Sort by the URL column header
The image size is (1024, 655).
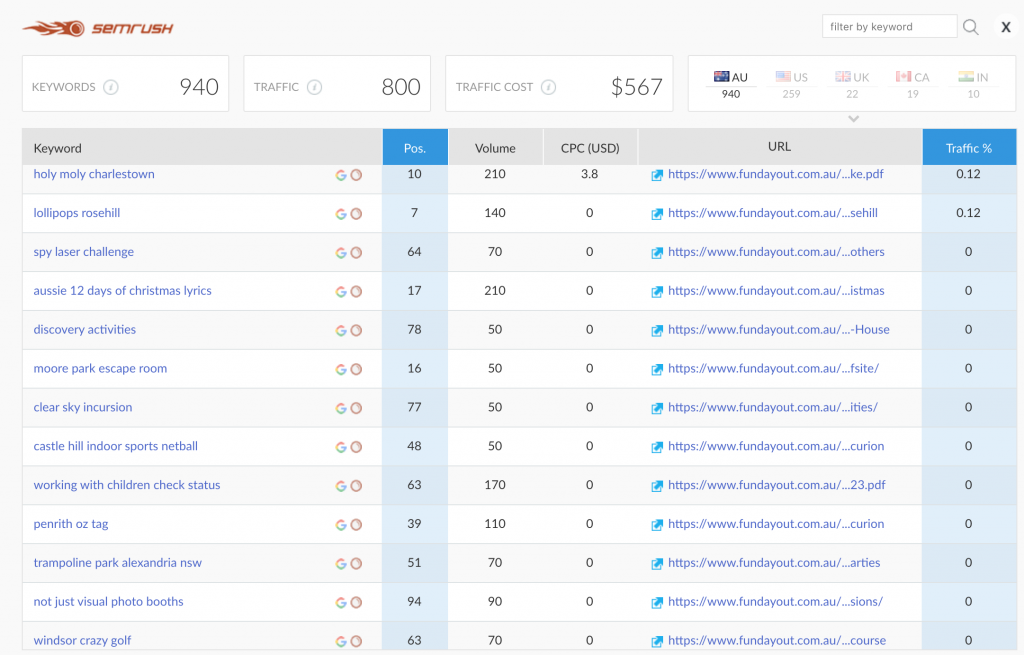780,147
